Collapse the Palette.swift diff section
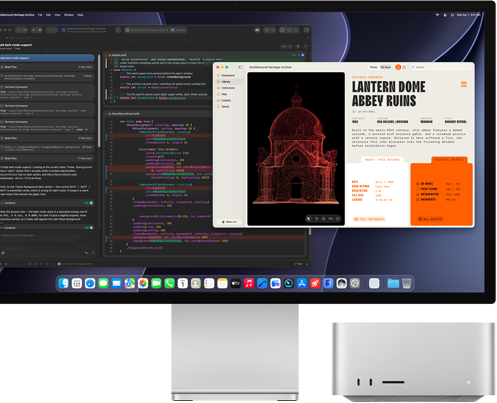The image size is (497, 403). [107, 55]
